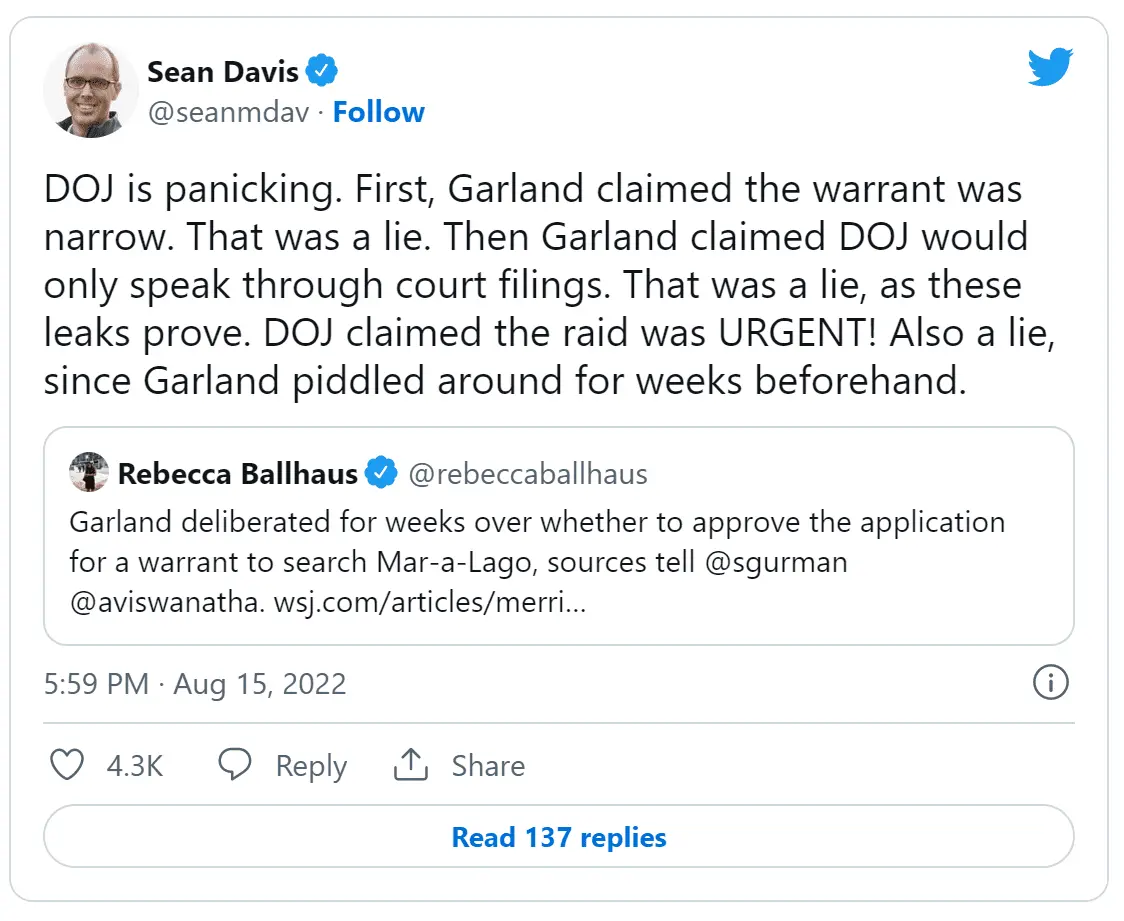Open the tweet info icon
This screenshot has width=1124, height=921.
click(x=1050, y=684)
